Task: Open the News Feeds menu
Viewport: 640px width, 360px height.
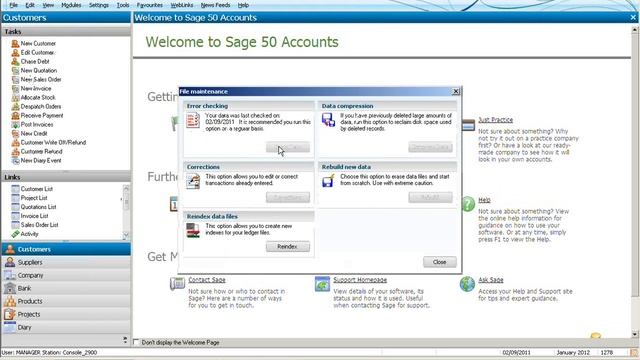Action: coord(216,5)
